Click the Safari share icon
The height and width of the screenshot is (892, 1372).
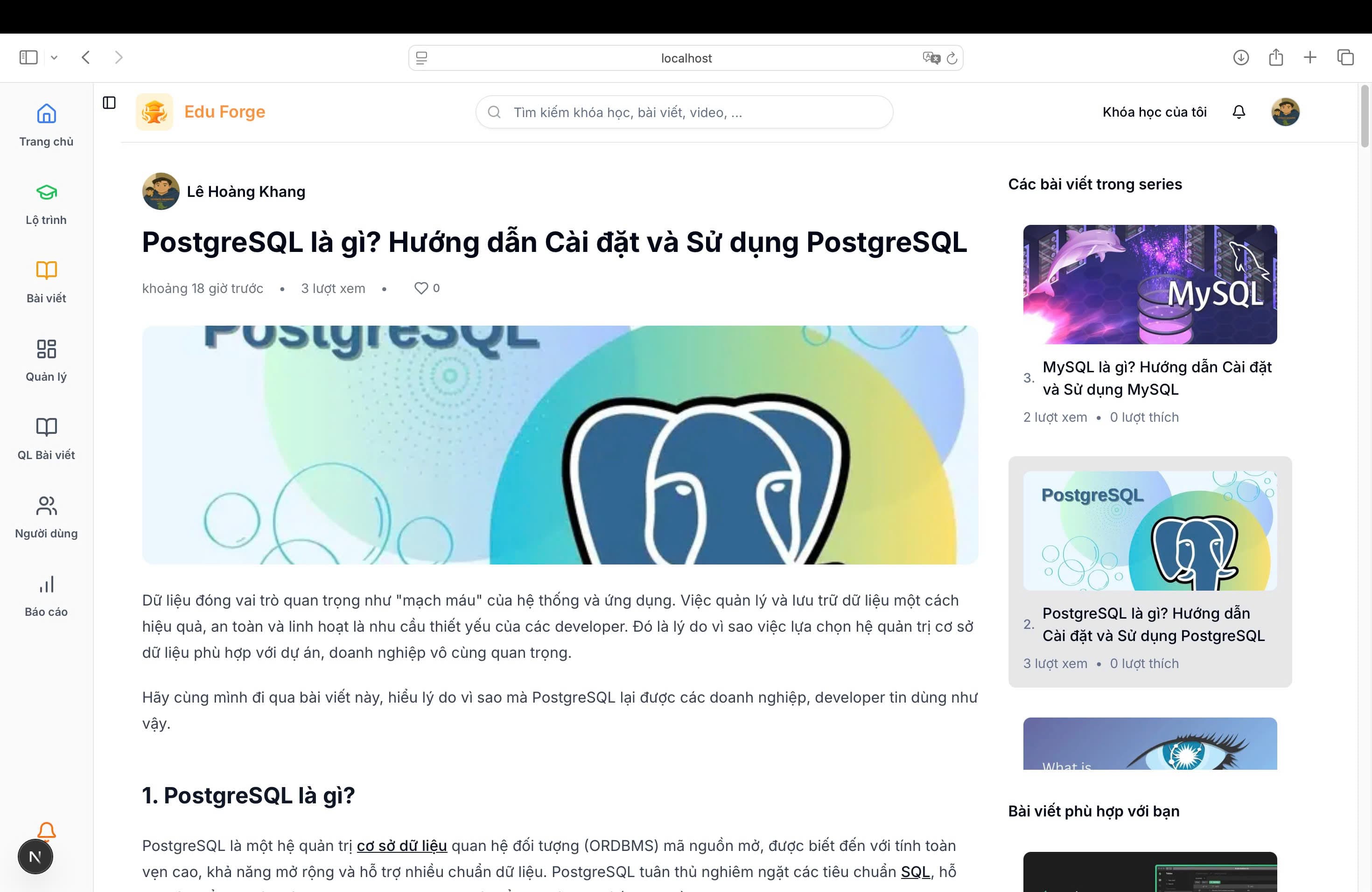[x=1276, y=56]
